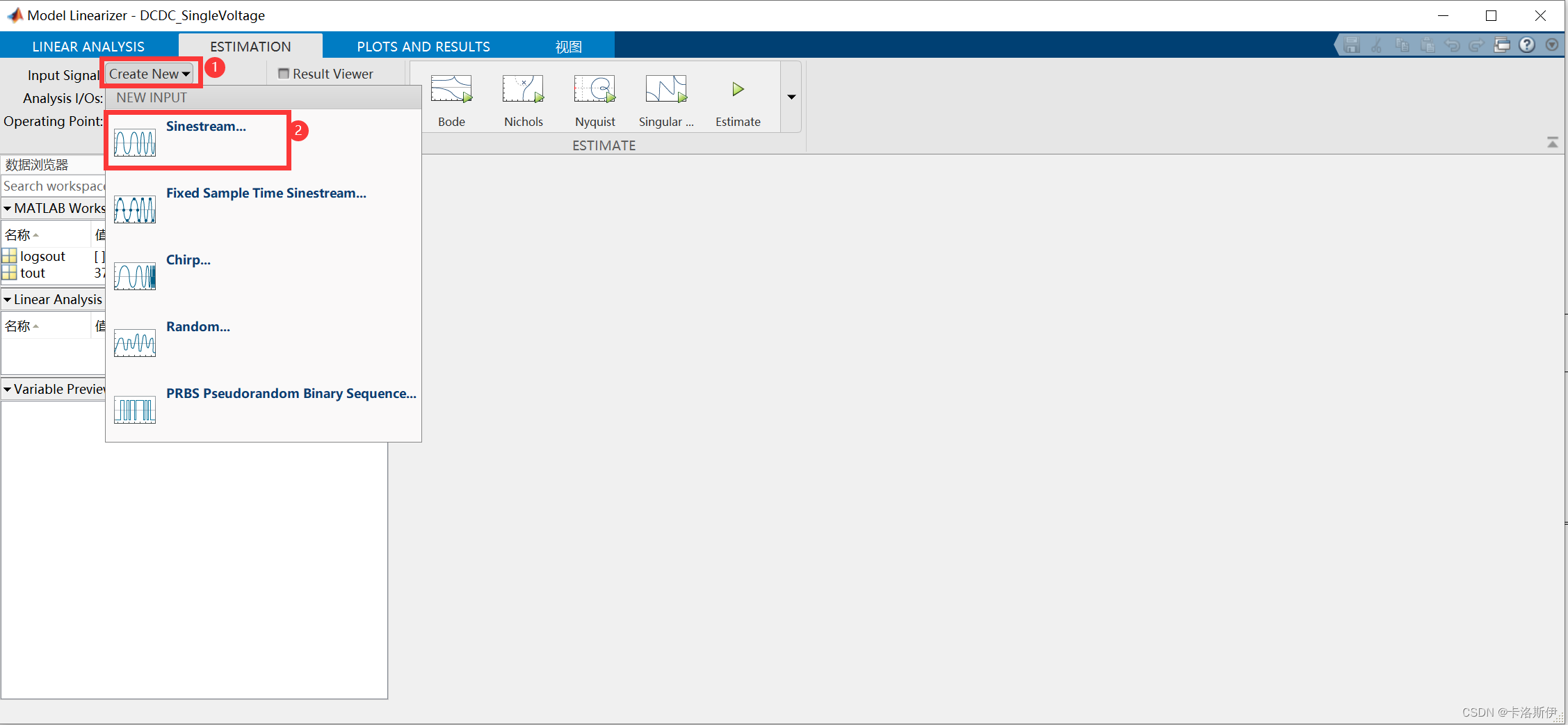Screen dimensions: 1568x725
Task: Click the Random signal waveform icon
Action: click(x=135, y=343)
